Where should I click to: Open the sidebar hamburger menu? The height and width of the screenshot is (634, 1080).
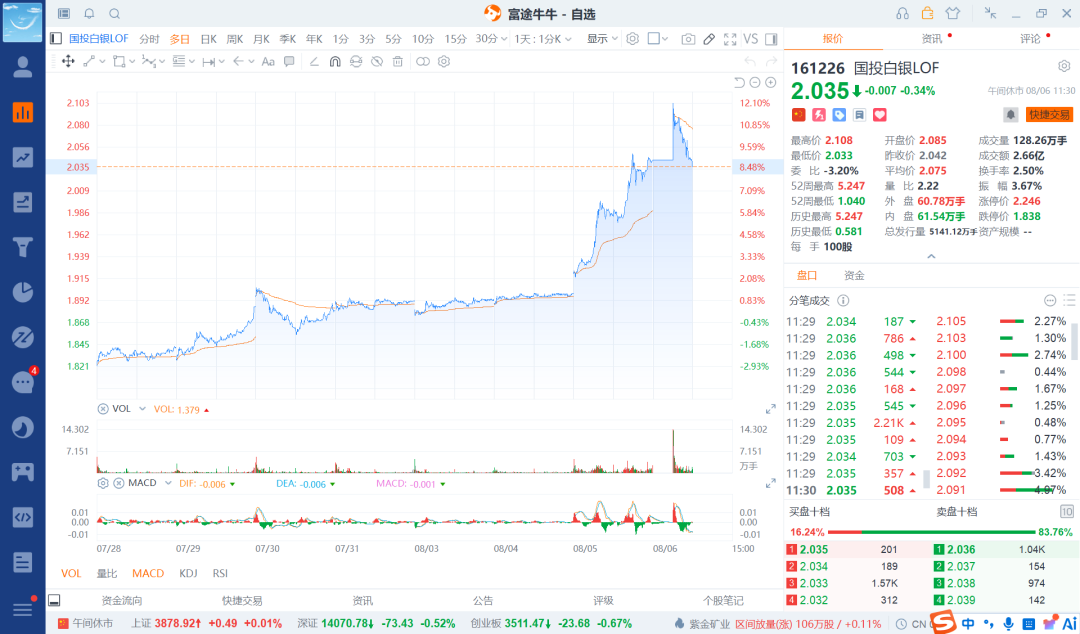[x=23, y=609]
